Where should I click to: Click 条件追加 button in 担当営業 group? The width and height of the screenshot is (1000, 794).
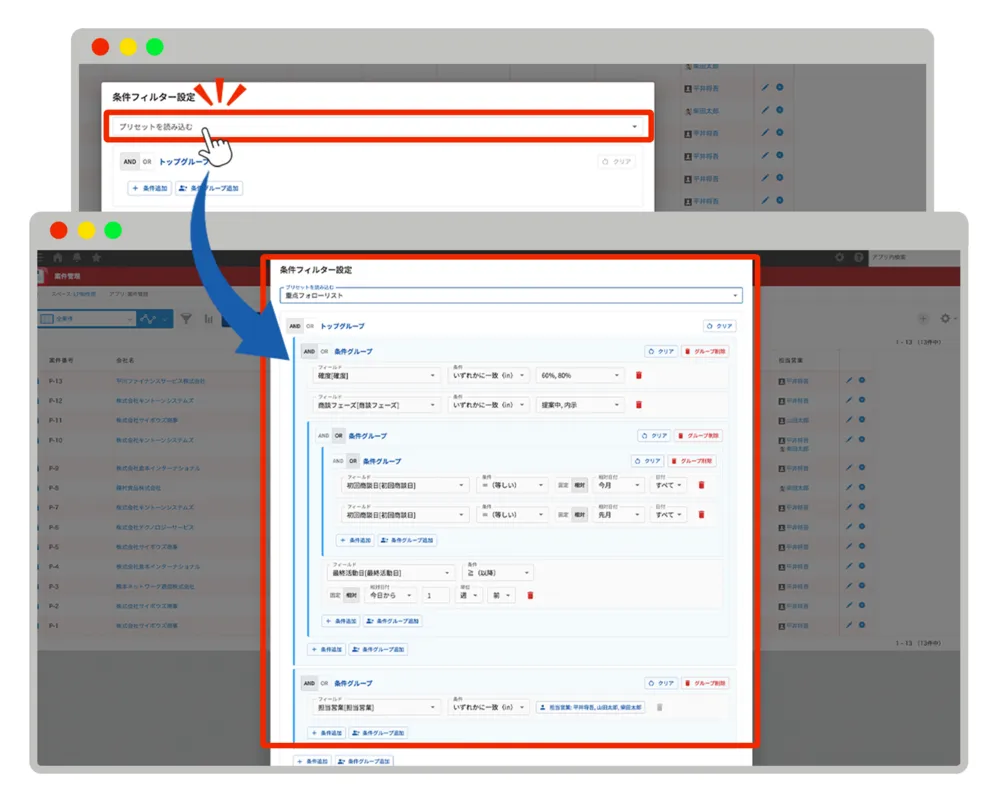point(330,733)
